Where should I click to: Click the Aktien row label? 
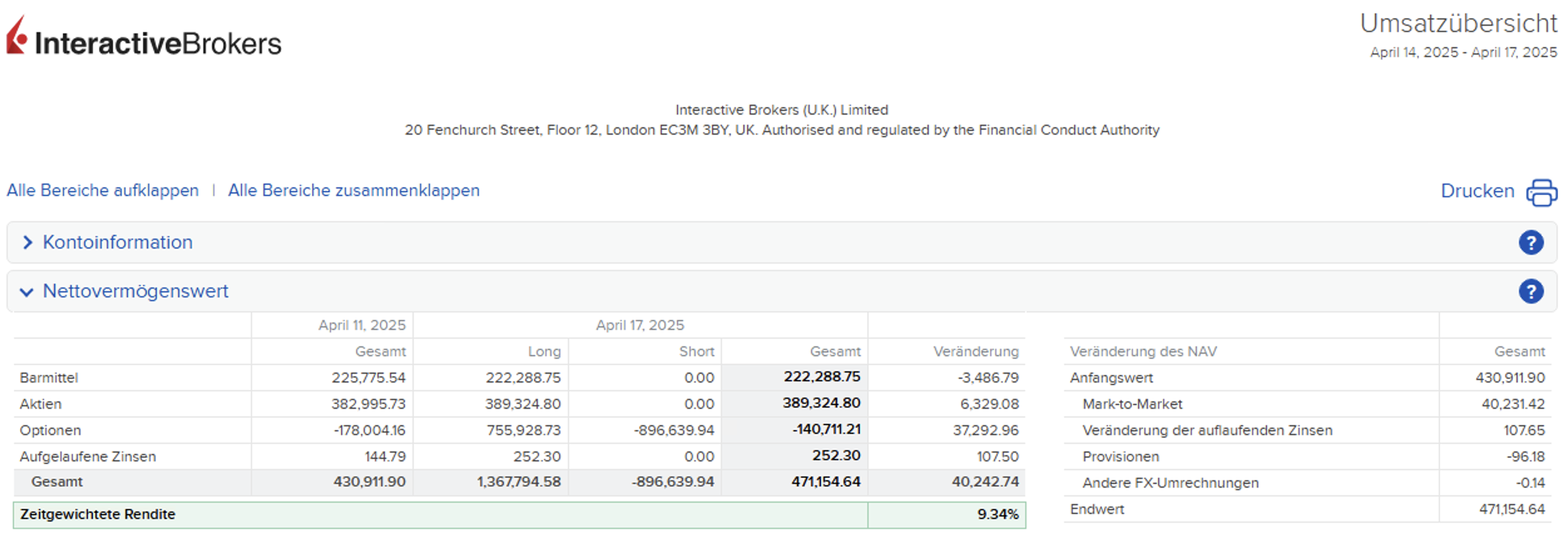41,404
